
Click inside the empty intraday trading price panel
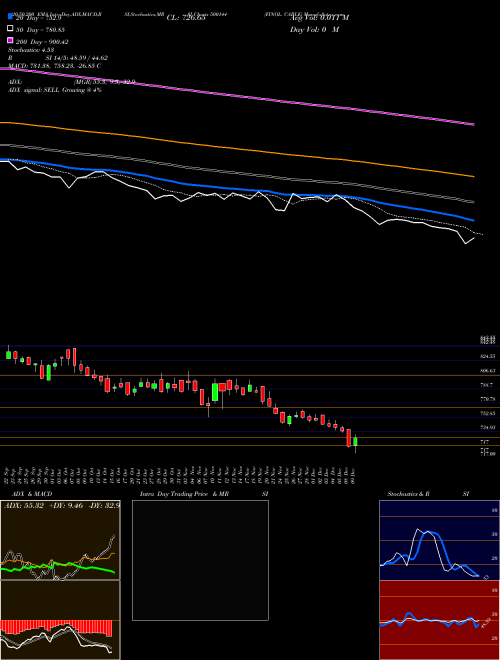coord(200,560)
